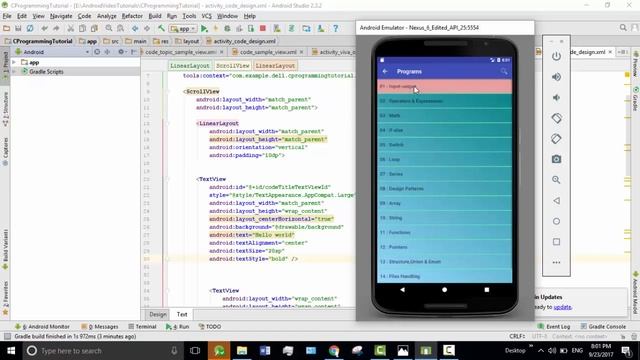Tap the Array list item in emulator

[x=444, y=203]
